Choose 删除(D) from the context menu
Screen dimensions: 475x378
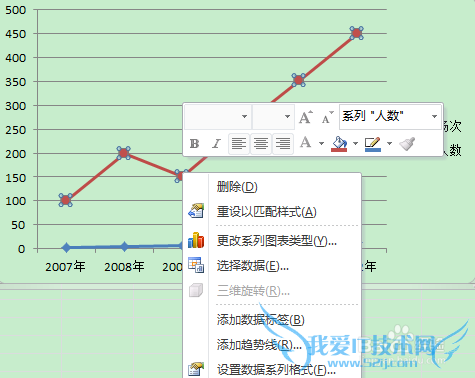tap(272, 187)
